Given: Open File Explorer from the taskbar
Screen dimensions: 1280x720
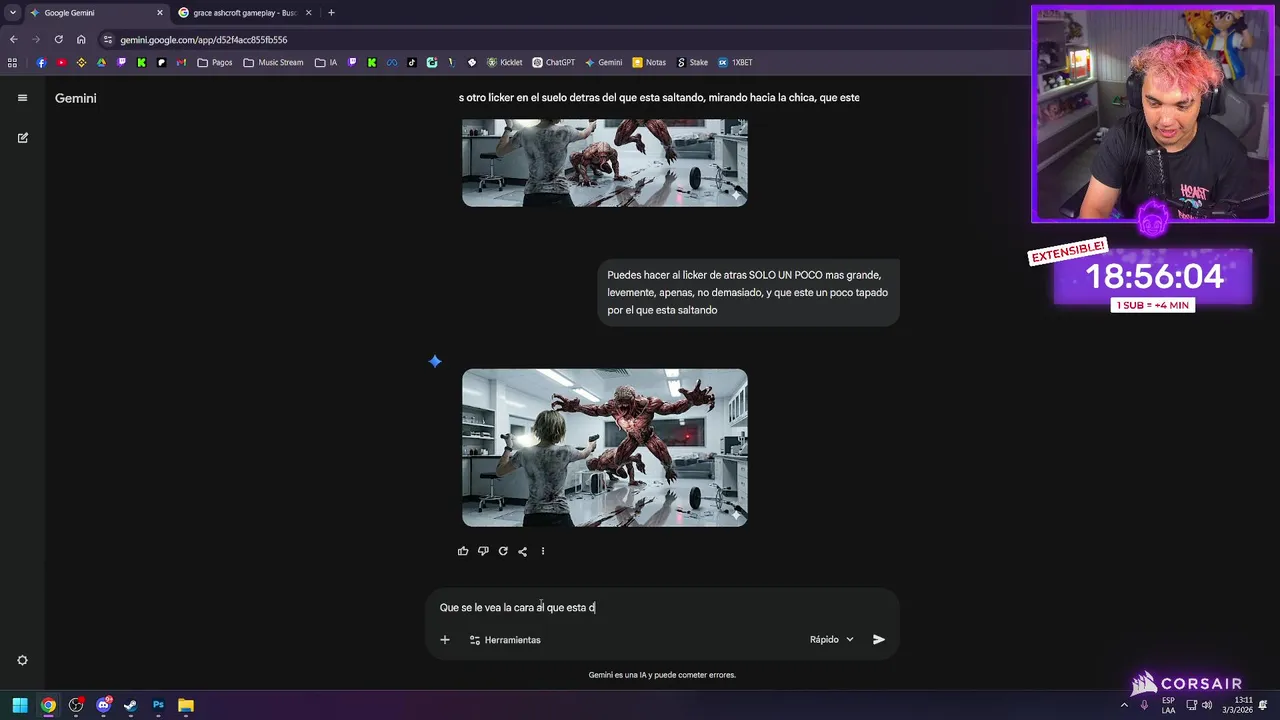Looking at the screenshot, I should 186,705.
